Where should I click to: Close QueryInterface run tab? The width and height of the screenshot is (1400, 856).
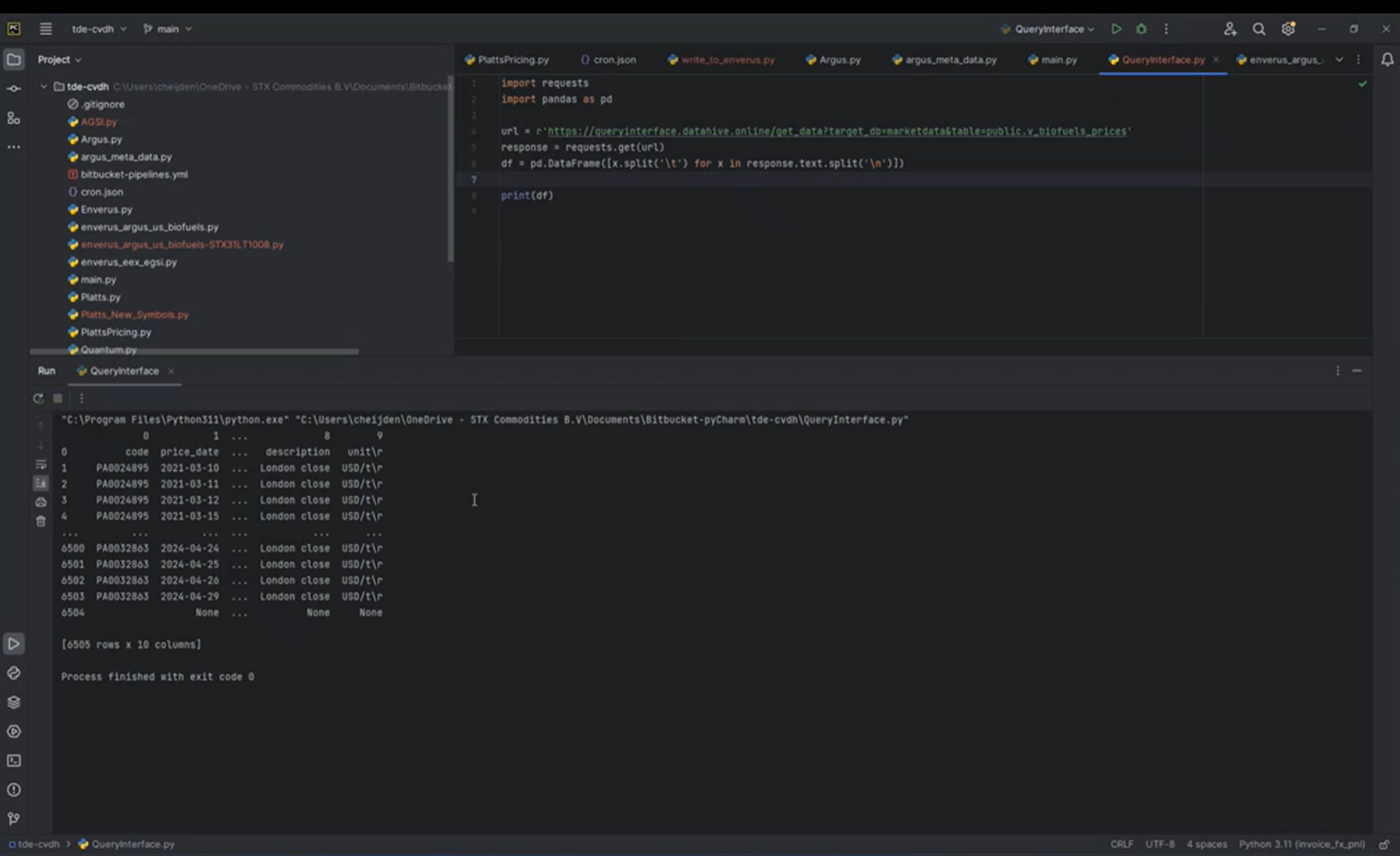[171, 371]
